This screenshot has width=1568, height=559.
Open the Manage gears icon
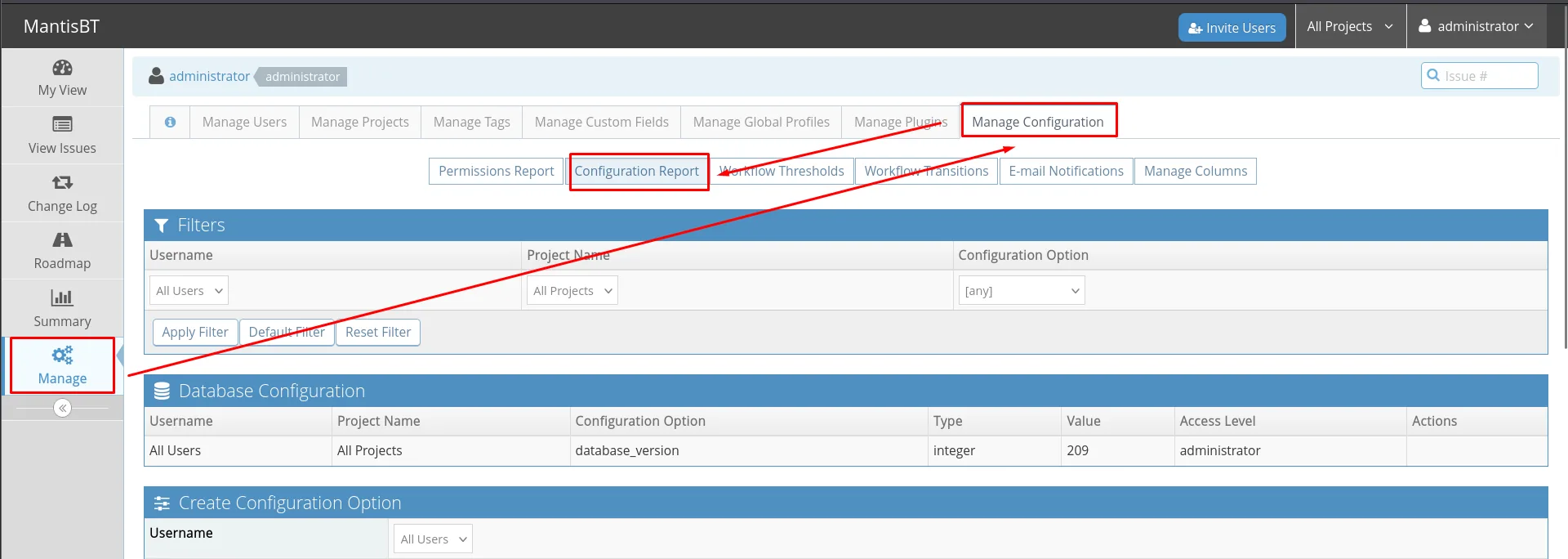(x=62, y=355)
